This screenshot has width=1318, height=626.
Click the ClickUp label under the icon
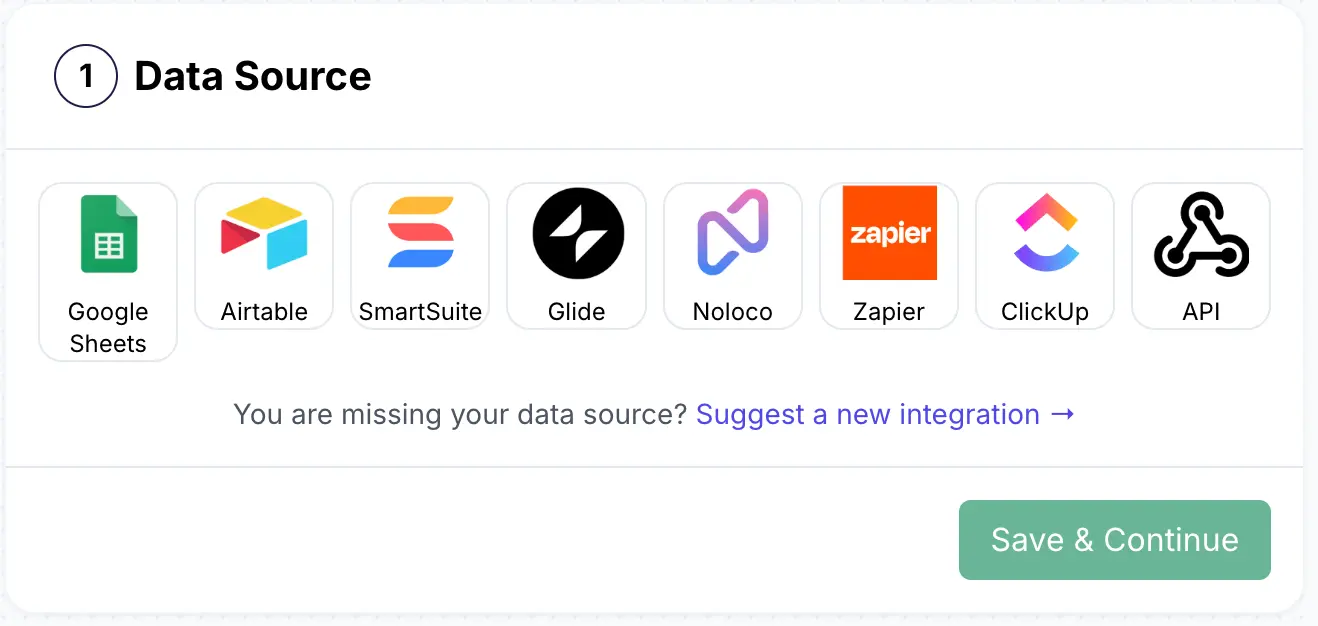pyautogui.click(x=1044, y=311)
